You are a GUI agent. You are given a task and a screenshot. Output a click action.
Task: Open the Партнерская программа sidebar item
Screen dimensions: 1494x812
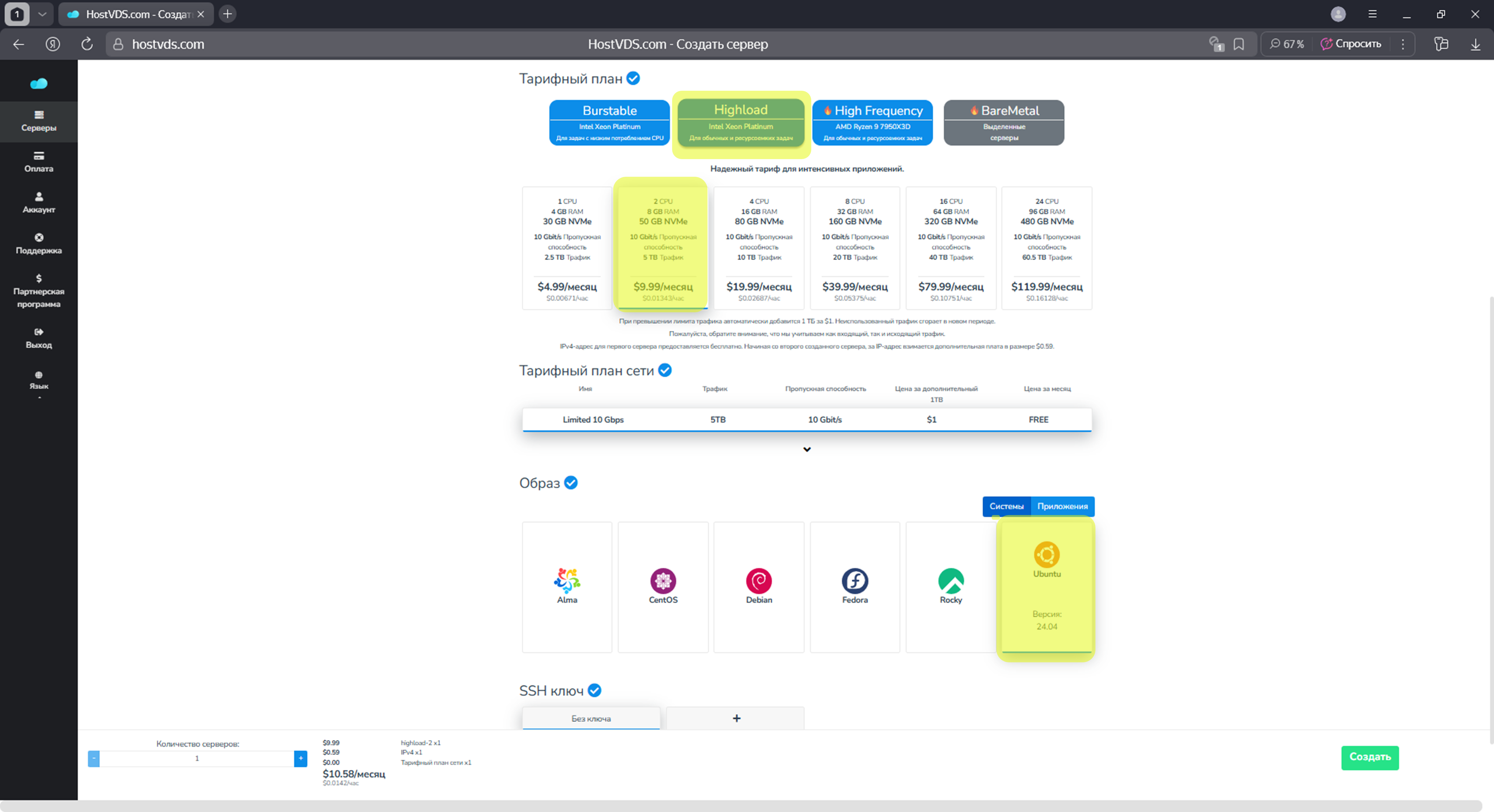coord(39,291)
